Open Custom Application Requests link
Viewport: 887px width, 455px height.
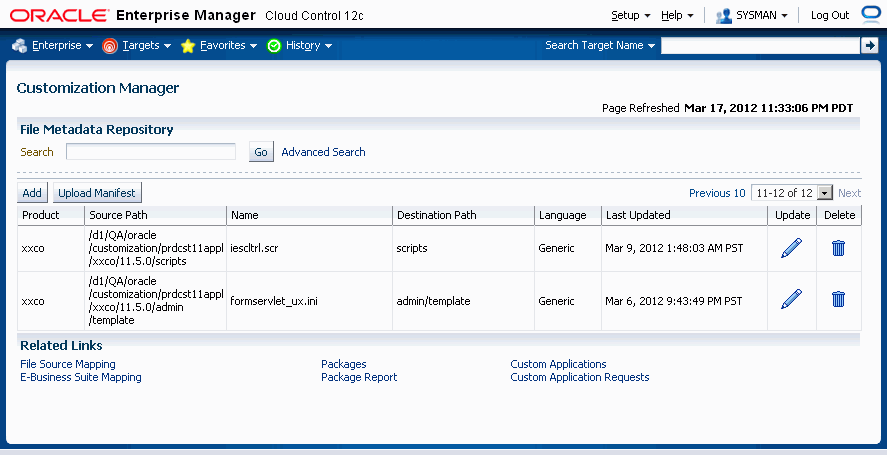pos(579,377)
